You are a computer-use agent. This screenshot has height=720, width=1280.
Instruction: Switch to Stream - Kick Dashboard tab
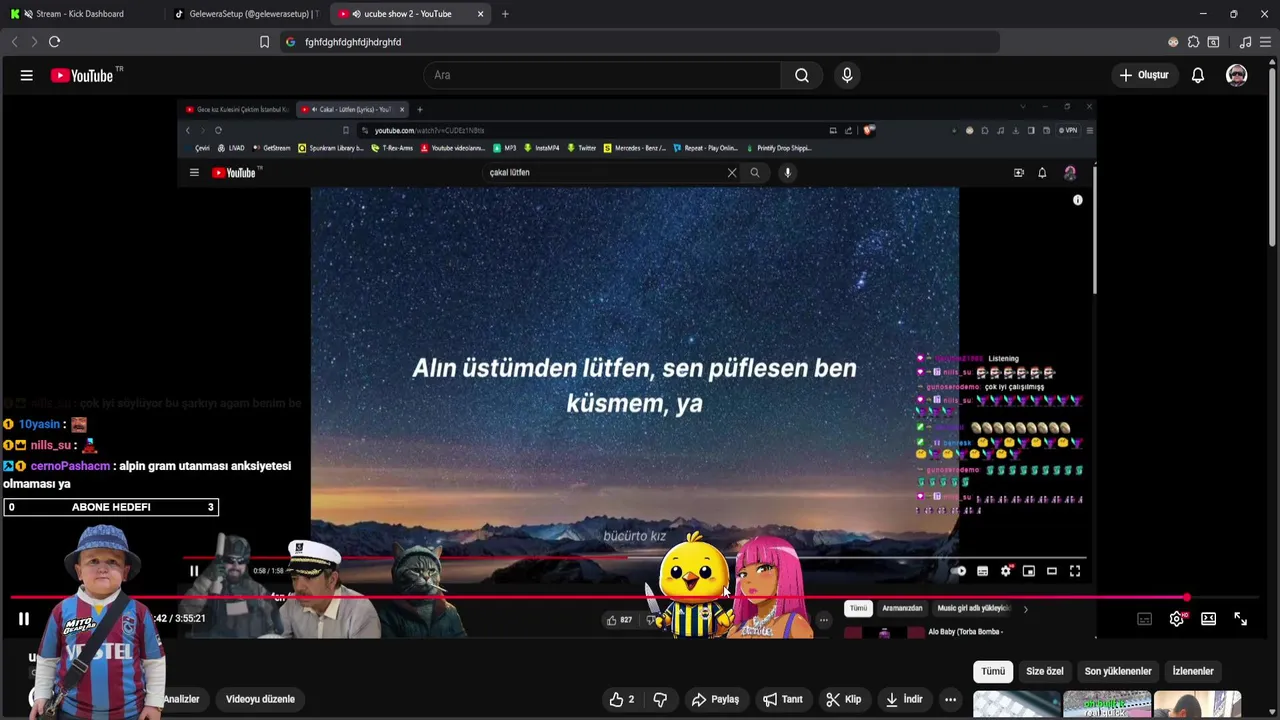(80, 14)
